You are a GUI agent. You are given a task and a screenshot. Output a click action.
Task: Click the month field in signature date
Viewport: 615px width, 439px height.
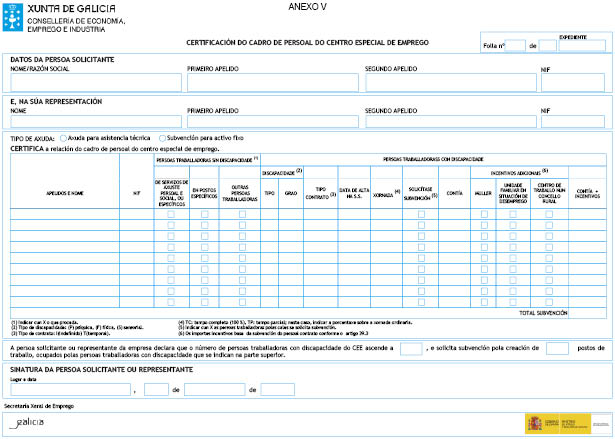pyautogui.click(x=215, y=390)
